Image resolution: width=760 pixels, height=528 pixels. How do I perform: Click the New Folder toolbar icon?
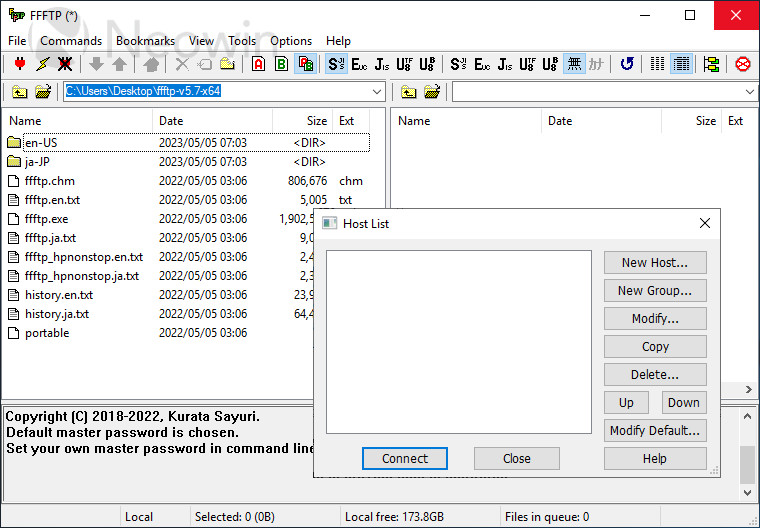point(227,64)
